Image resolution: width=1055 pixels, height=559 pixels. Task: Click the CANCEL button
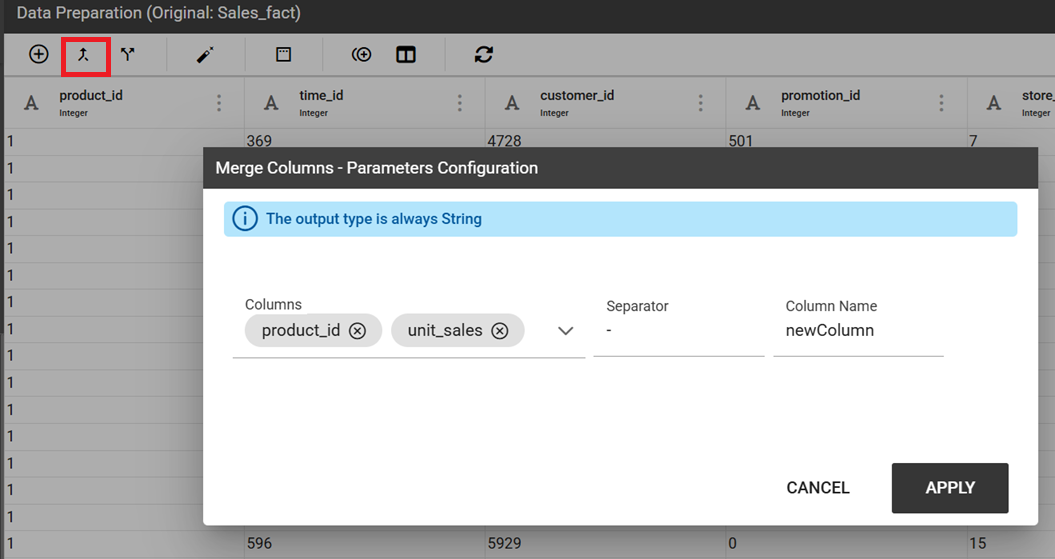coord(818,488)
